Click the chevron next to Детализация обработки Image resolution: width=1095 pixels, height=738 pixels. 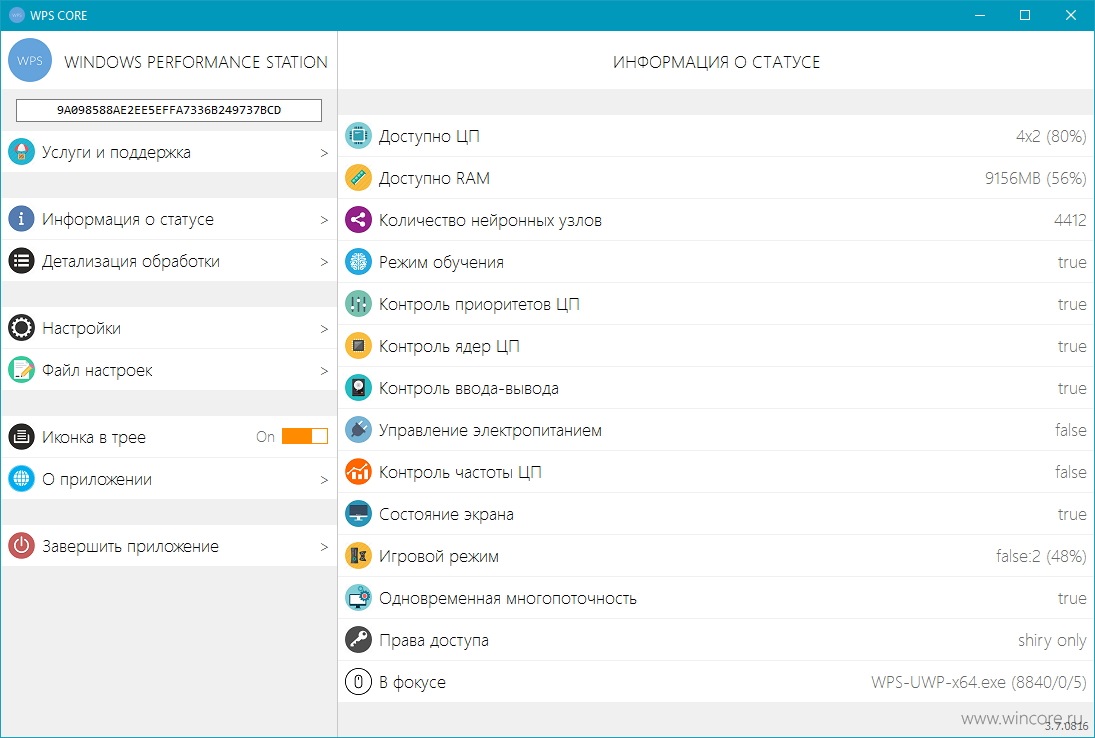point(324,261)
